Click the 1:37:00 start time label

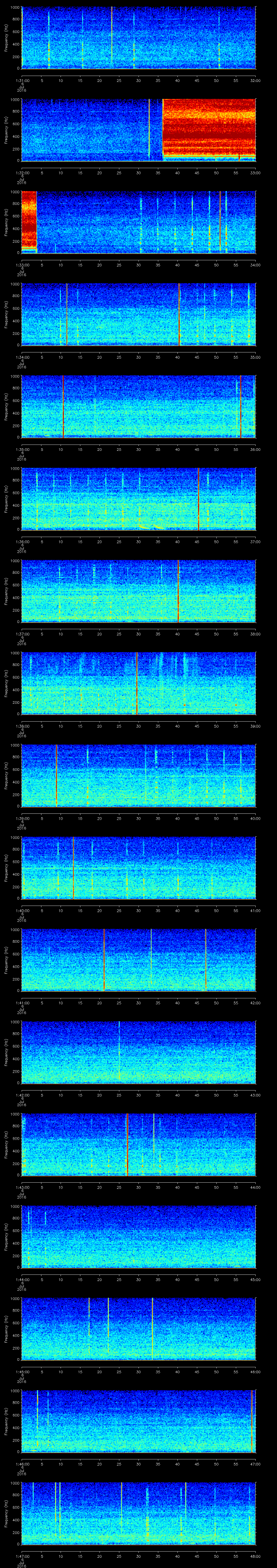(x=22, y=634)
